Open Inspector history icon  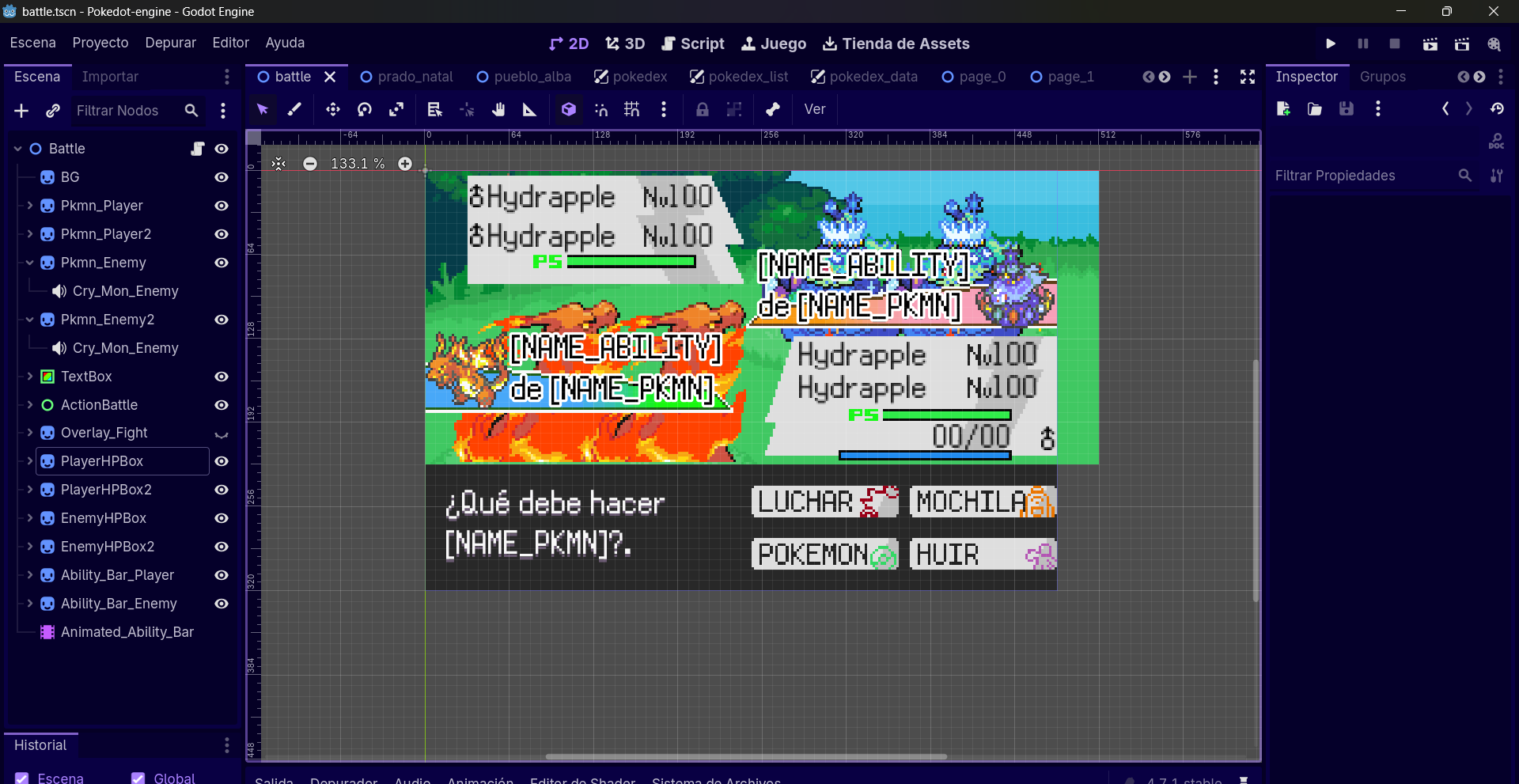pyautogui.click(x=1497, y=109)
